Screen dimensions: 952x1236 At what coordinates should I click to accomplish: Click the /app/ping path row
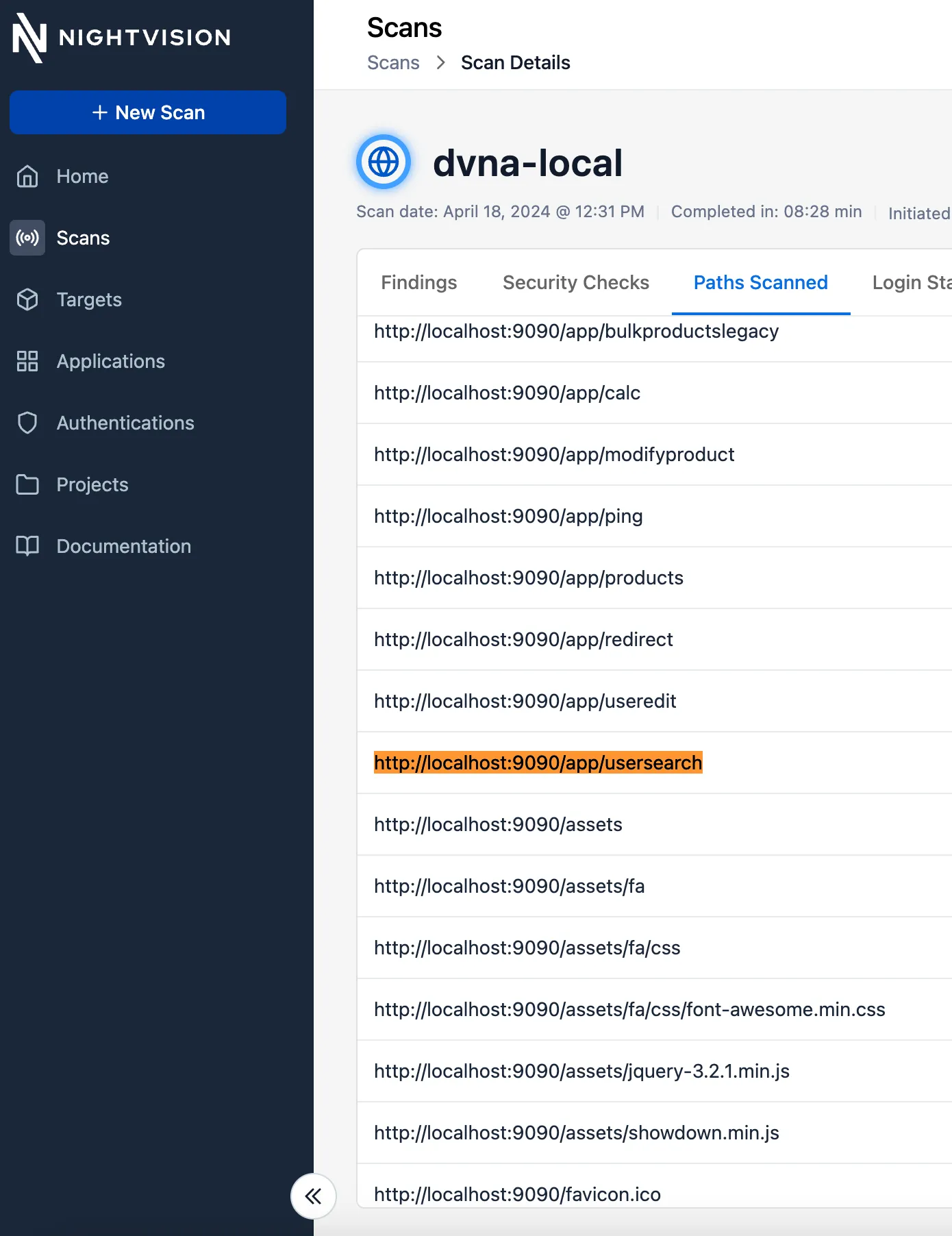(x=655, y=516)
